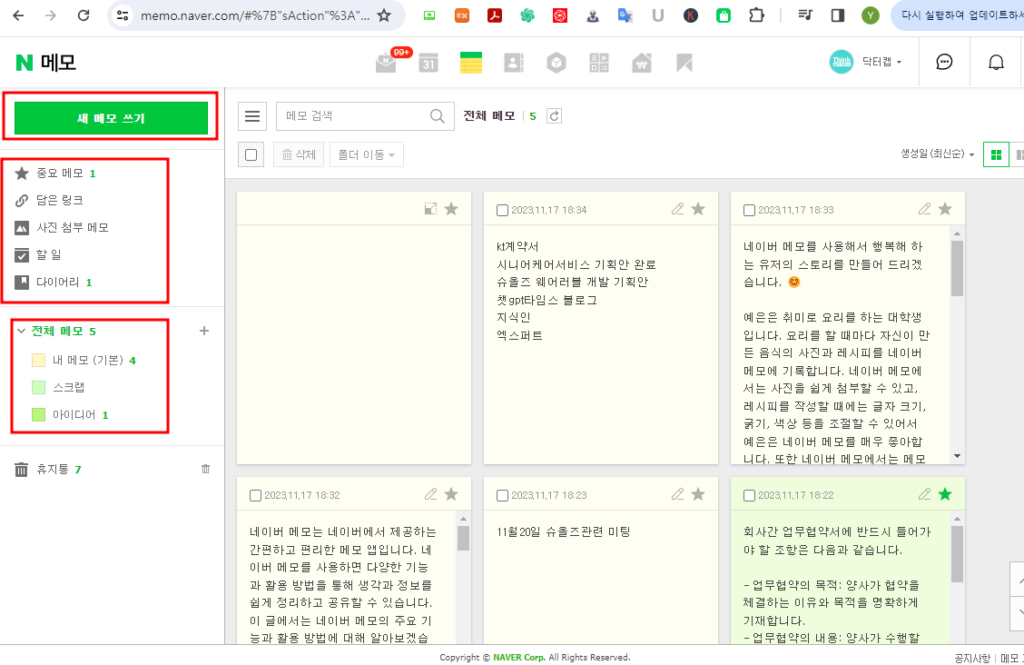This screenshot has width=1024, height=665.
Task: Star the blank new memo
Action: tap(451, 209)
